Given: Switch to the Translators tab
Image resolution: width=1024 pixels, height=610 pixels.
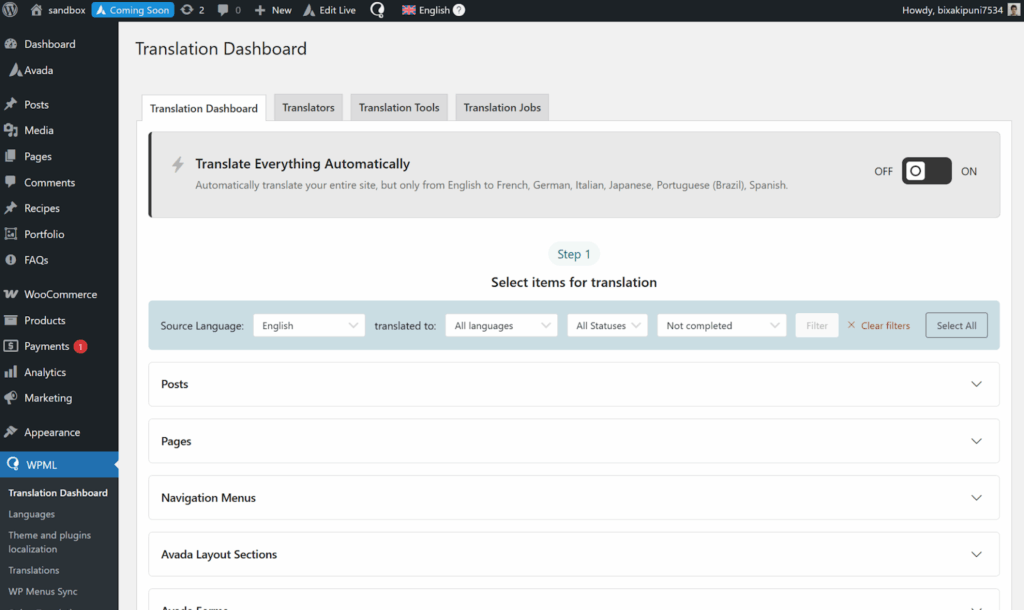Looking at the screenshot, I should (x=308, y=107).
